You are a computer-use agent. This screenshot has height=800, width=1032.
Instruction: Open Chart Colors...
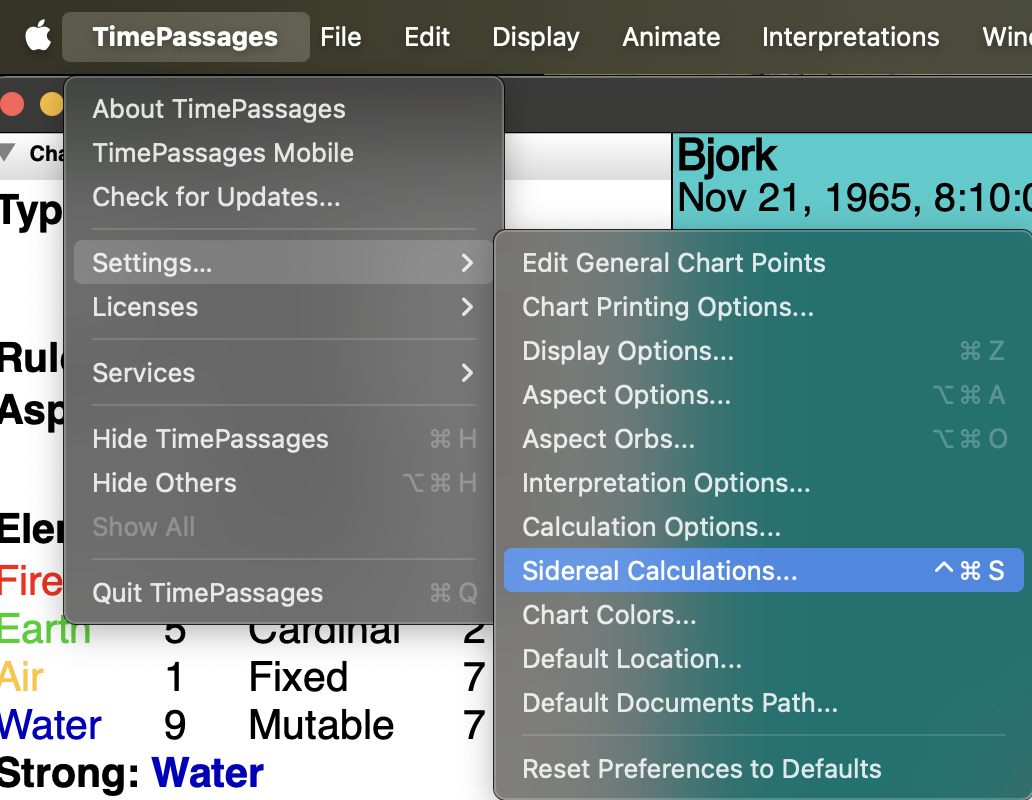pyautogui.click(x=763, y=615)
